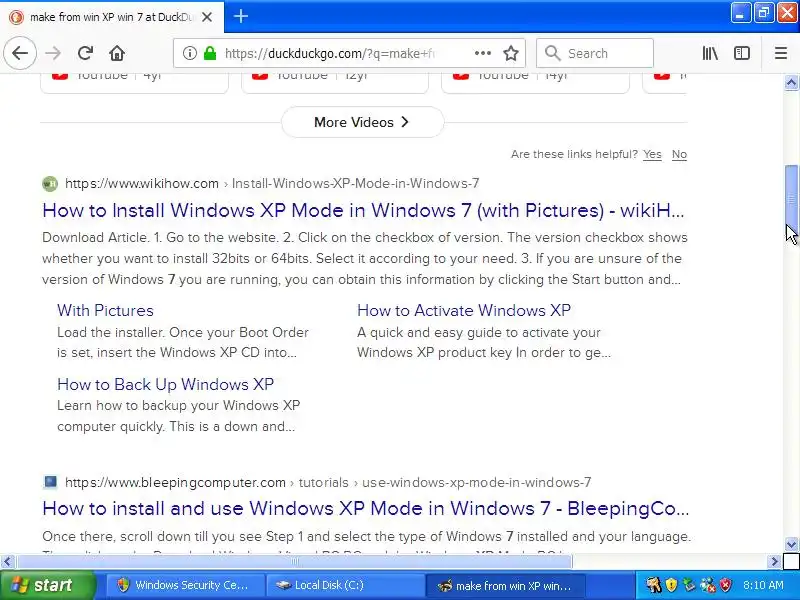Click the red shield security alert tray icon
800x600 pixels.
[726, 585]
